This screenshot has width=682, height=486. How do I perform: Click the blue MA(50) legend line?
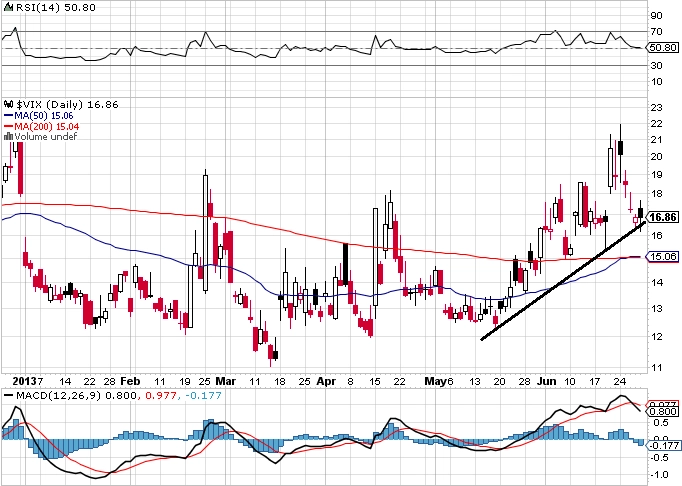(9, 116)
